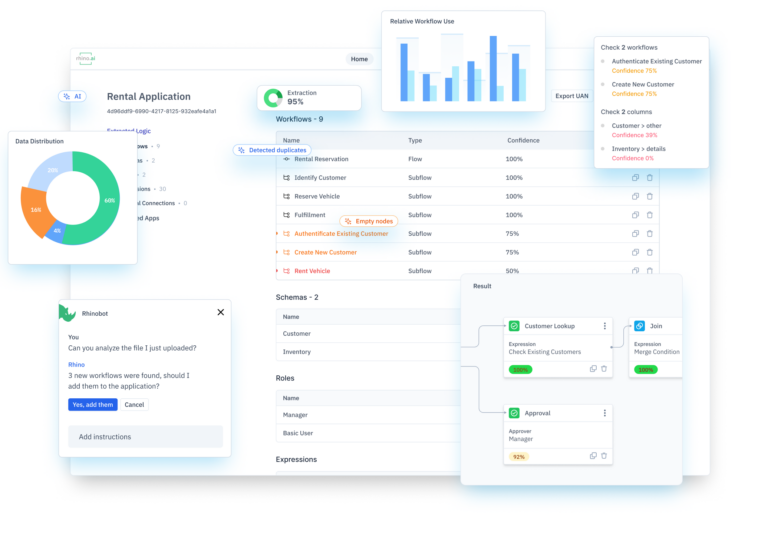The height and width of the screenshot is (541, 768).
Task: Click the blue 4% donut segment
Action: coord(57,231)
